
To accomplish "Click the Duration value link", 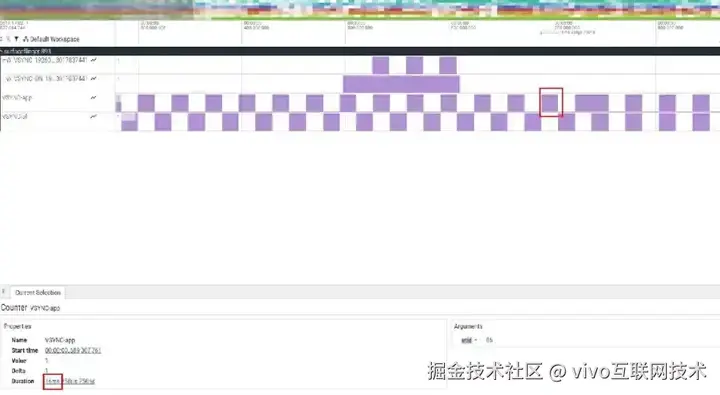I will (70, 381).
